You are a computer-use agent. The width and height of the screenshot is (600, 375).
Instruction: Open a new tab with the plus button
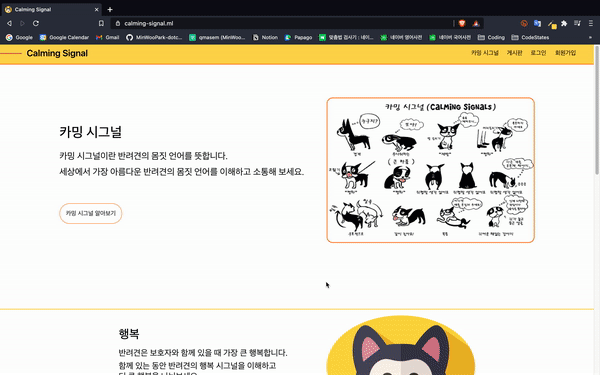click(x=110, y=10)
